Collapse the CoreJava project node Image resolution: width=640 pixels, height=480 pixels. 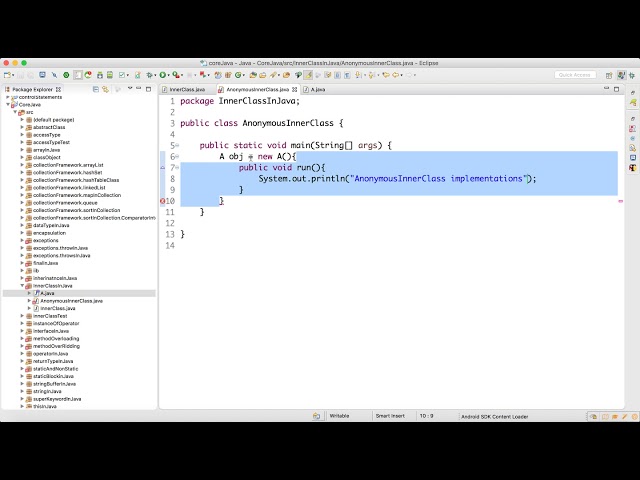8,104
